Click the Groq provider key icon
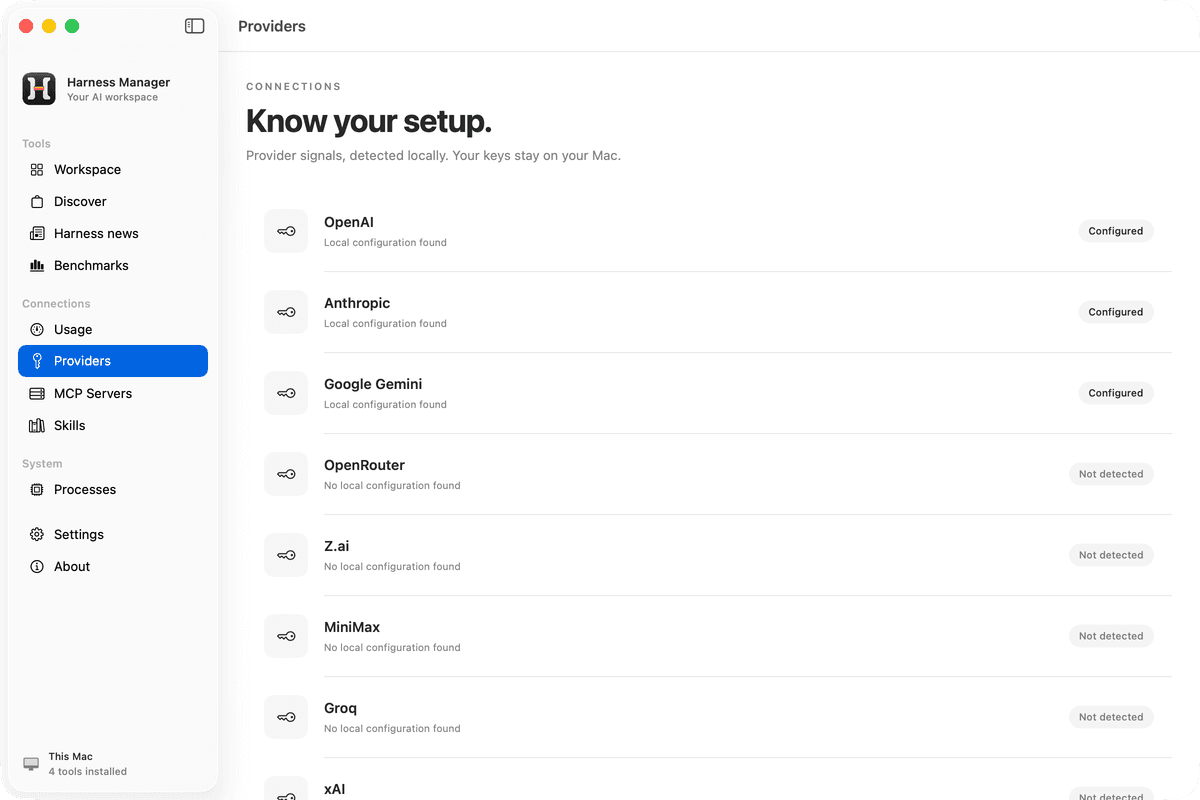Screen dimensions: 1200x800 point(286,717)
